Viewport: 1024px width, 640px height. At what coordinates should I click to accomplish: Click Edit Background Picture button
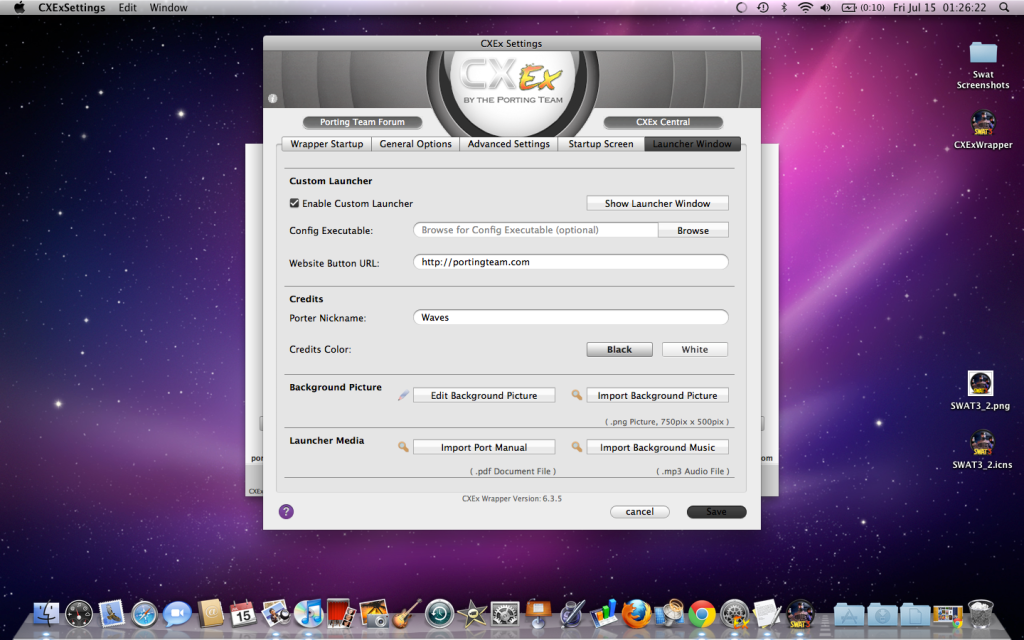tap(484, 395)
